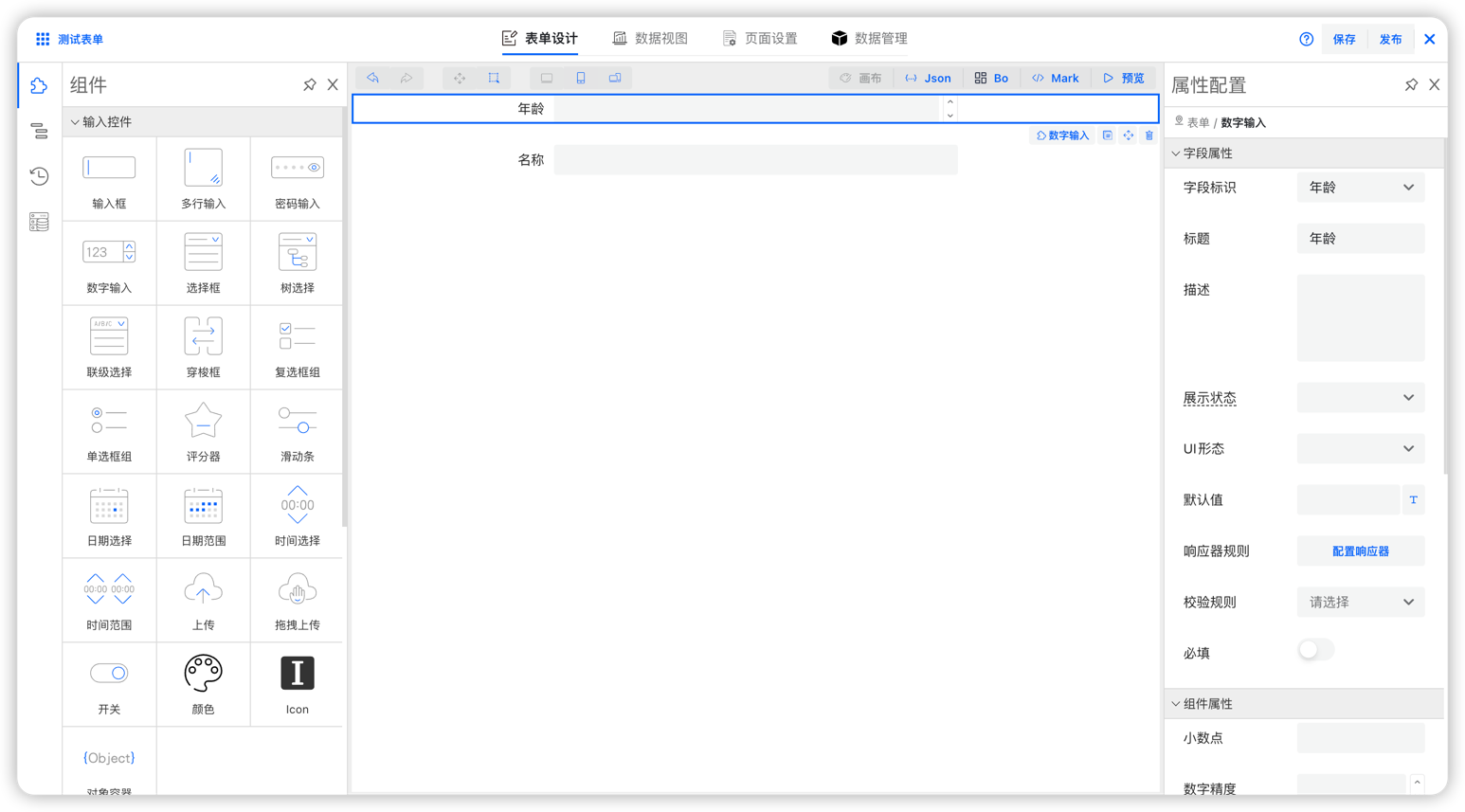Select the Icon component
The image size is (1465, 812).
pos(297,685)
